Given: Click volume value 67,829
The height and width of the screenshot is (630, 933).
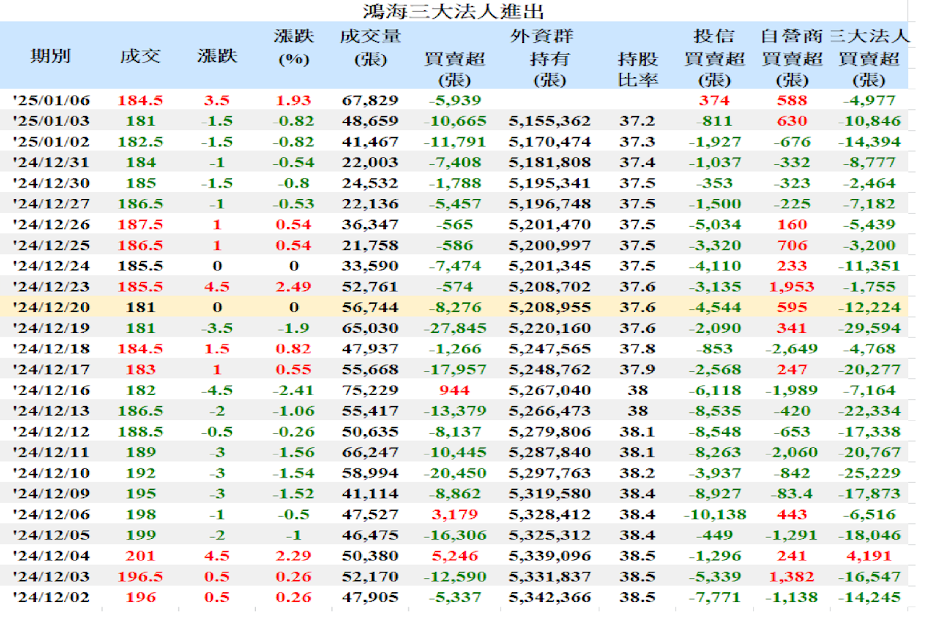Looking at the screenshot, I should [x=370, y=101].
